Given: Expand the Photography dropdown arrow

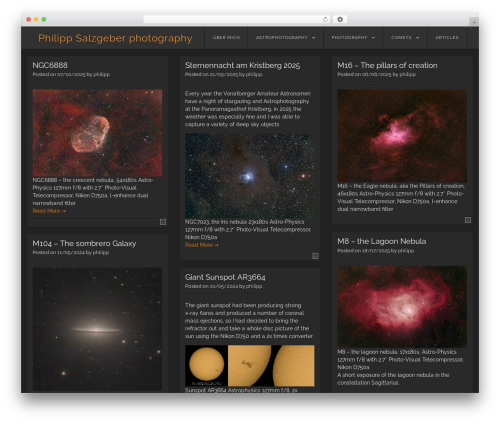Looking at the screenshot, I should point(373,38).
